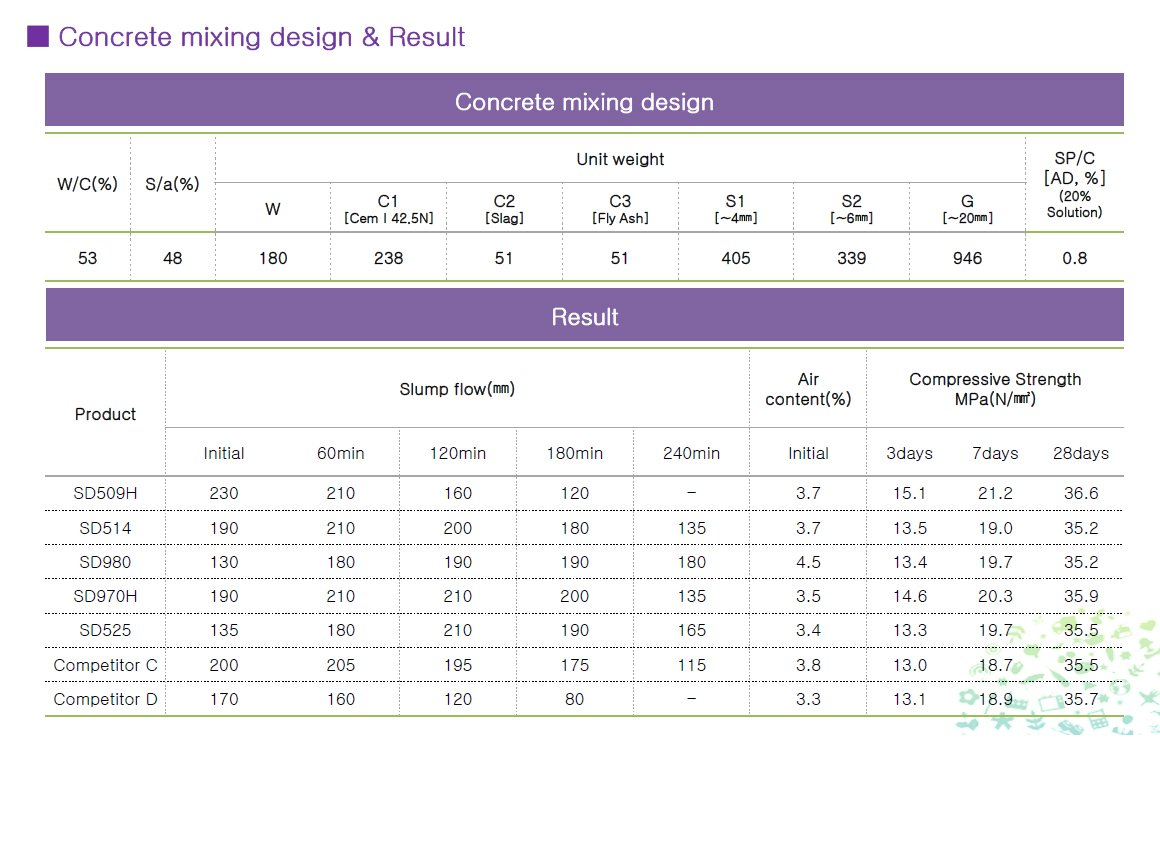This screenshot has height=856, width=1160.
Task: Select the 'SD525' product row label
Action: 105,630
